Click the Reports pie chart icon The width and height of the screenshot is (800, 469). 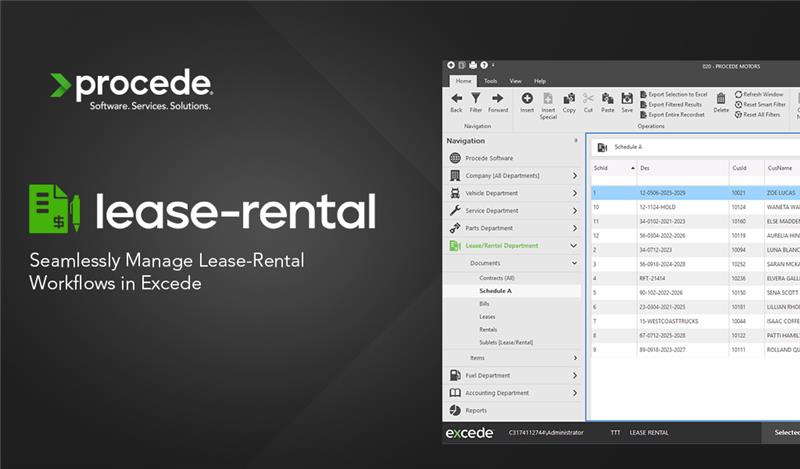point(455,410)
